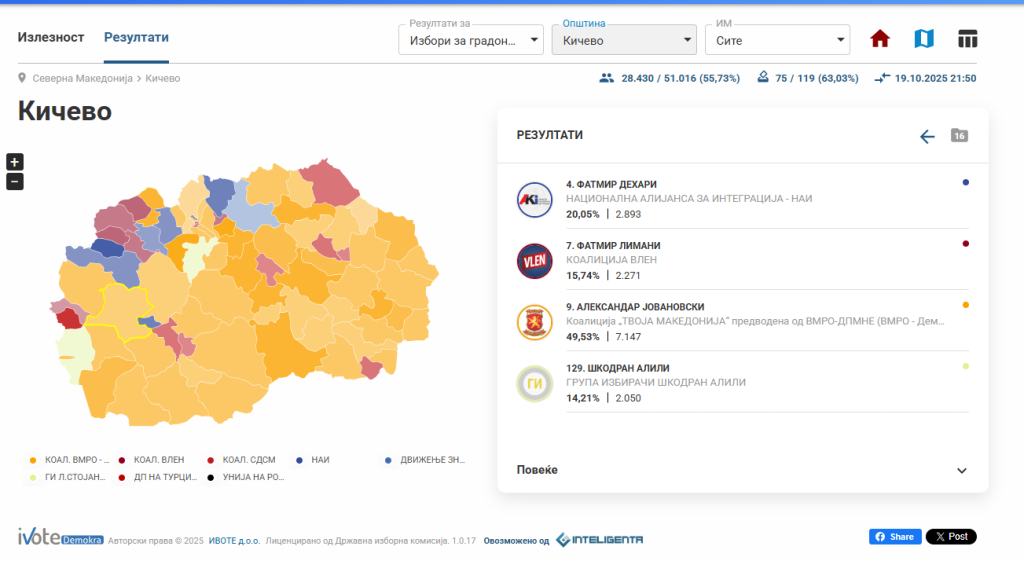Open the blue map view icon
The width and height of the screenshot is (1024, 561).
[924, 39]
